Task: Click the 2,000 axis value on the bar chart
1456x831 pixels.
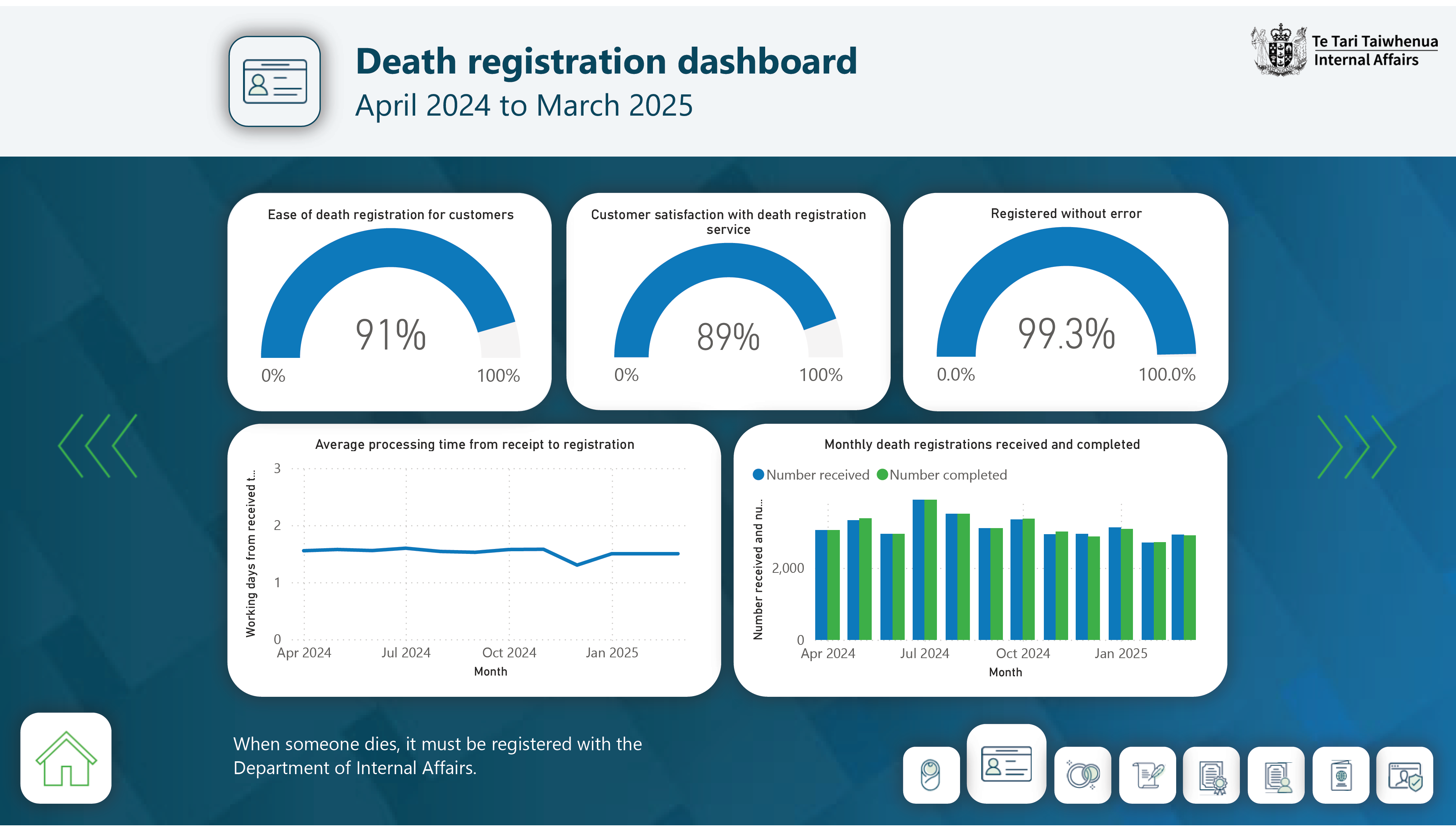Action: (788, 568)
